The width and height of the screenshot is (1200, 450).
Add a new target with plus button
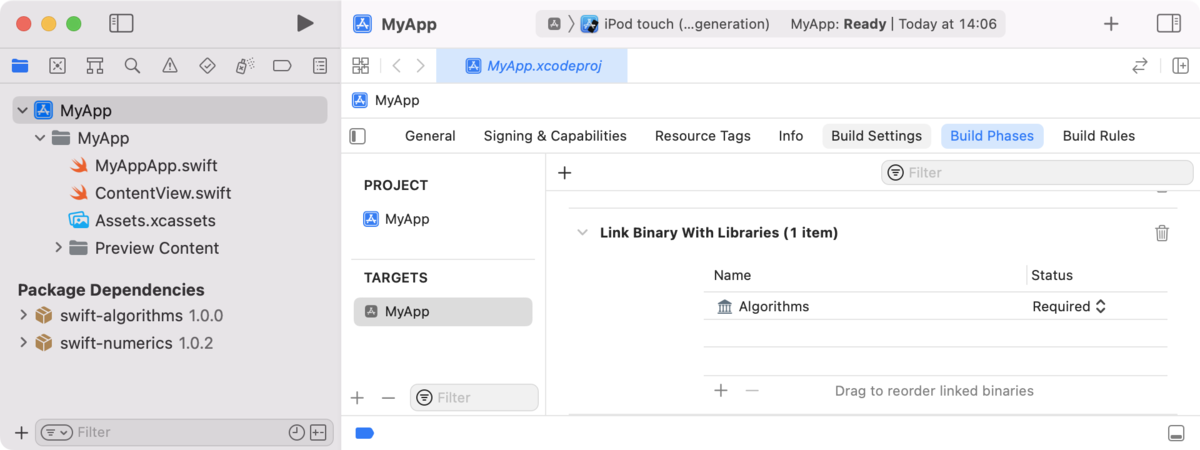point(357,398)
